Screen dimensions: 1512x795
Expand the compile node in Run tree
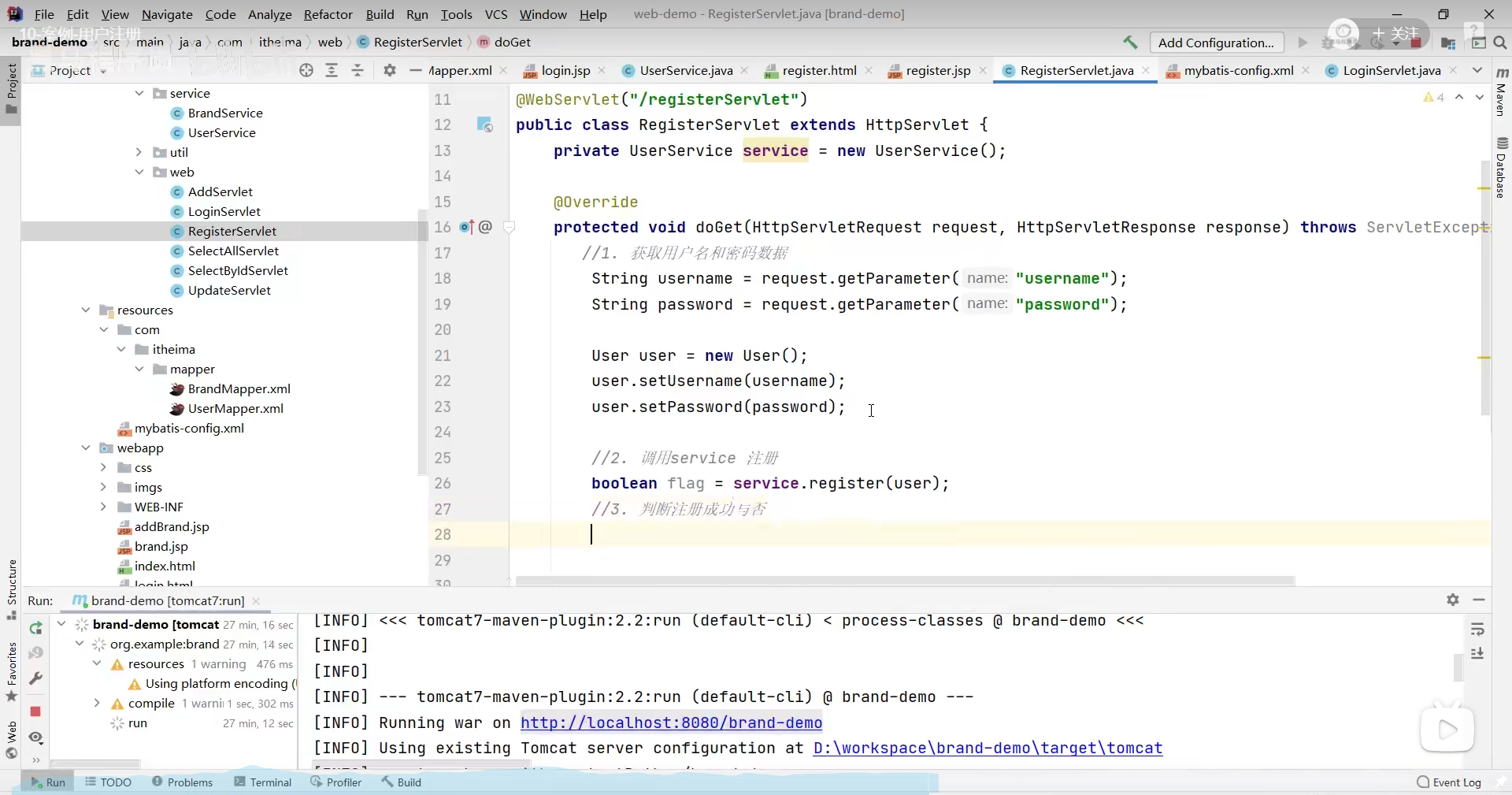coord(97,703)
